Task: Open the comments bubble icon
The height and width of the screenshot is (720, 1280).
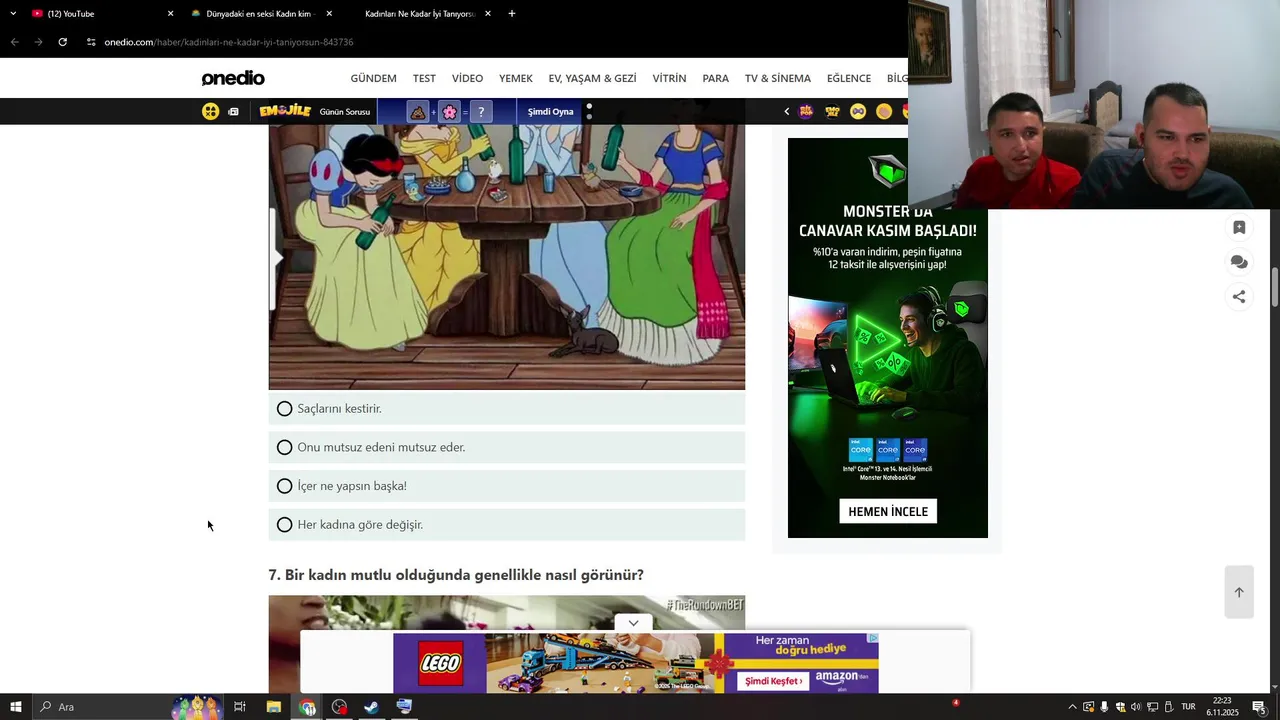Action: point(1239,262)
